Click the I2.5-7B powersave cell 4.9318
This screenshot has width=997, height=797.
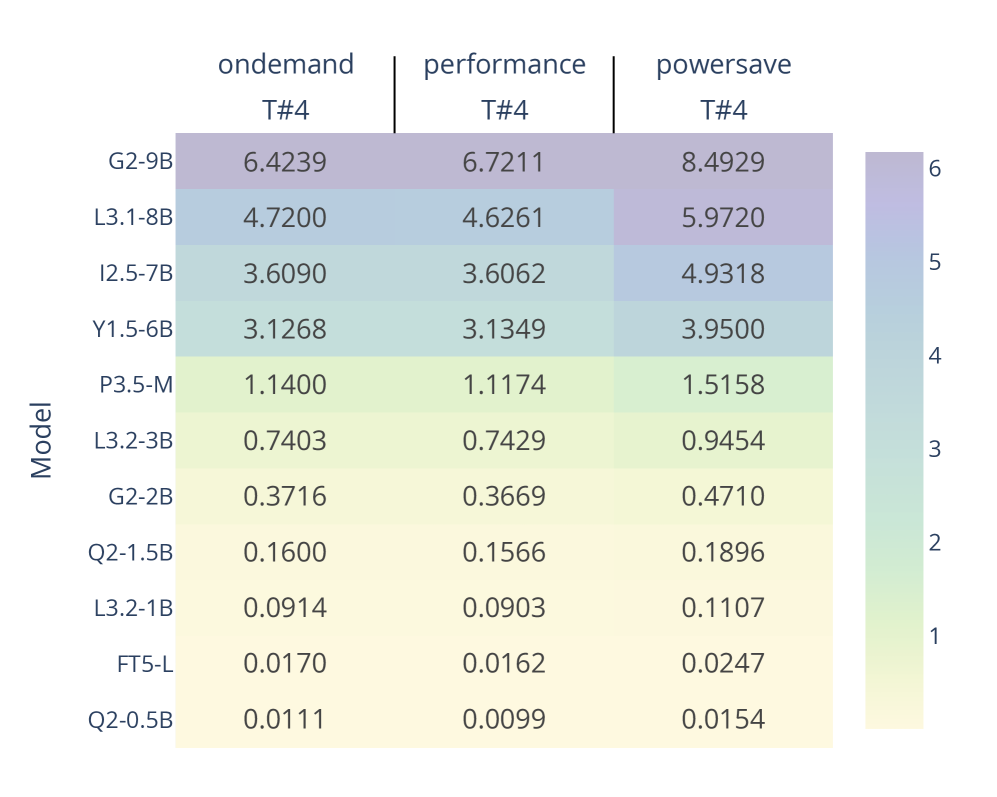[x=723, y=273]
